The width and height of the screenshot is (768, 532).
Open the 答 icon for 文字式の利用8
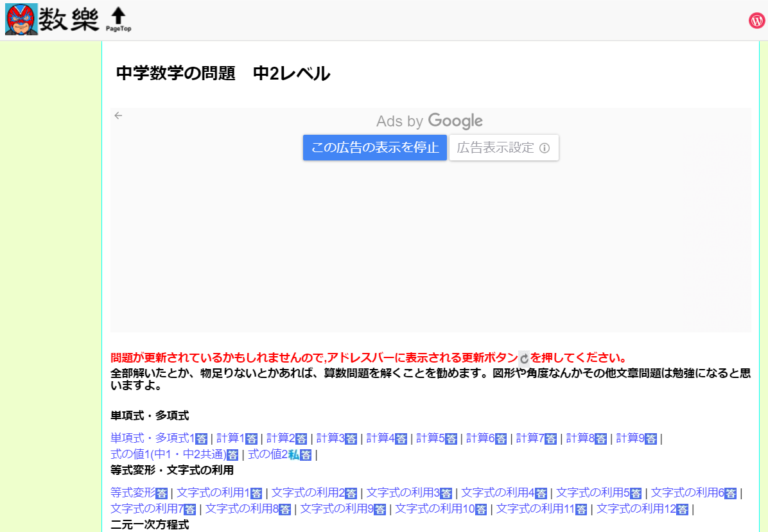pos(285,509)
